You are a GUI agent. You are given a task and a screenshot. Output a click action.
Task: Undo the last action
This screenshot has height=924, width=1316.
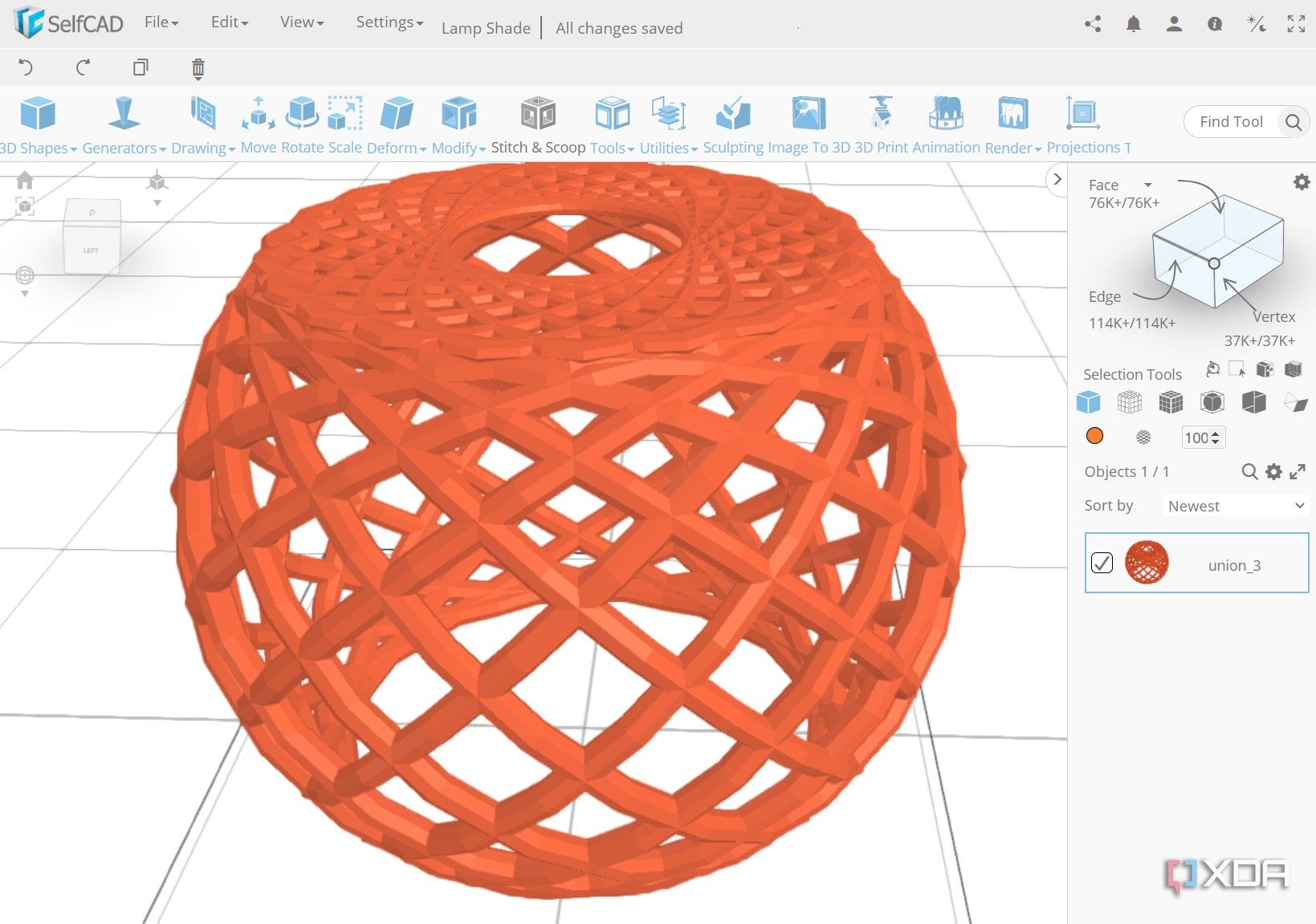click(x=24, y=67)
